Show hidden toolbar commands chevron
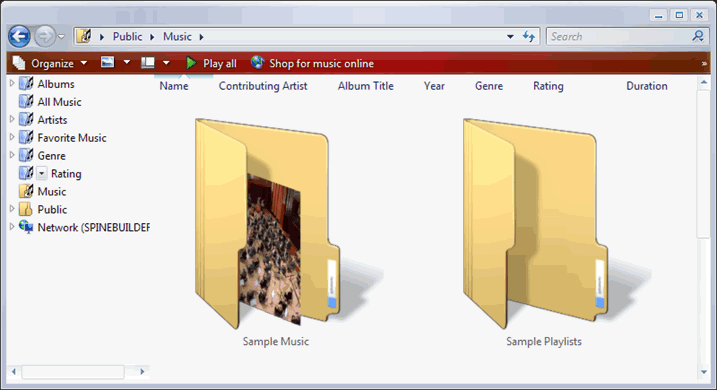Screen dimensions: 717x390 [x=704, y=64]
